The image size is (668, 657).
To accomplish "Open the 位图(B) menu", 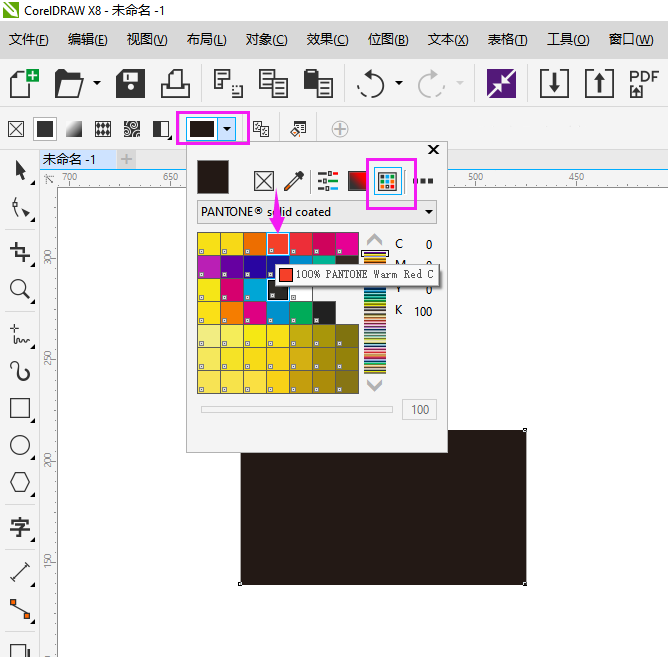I will point(388,40).
